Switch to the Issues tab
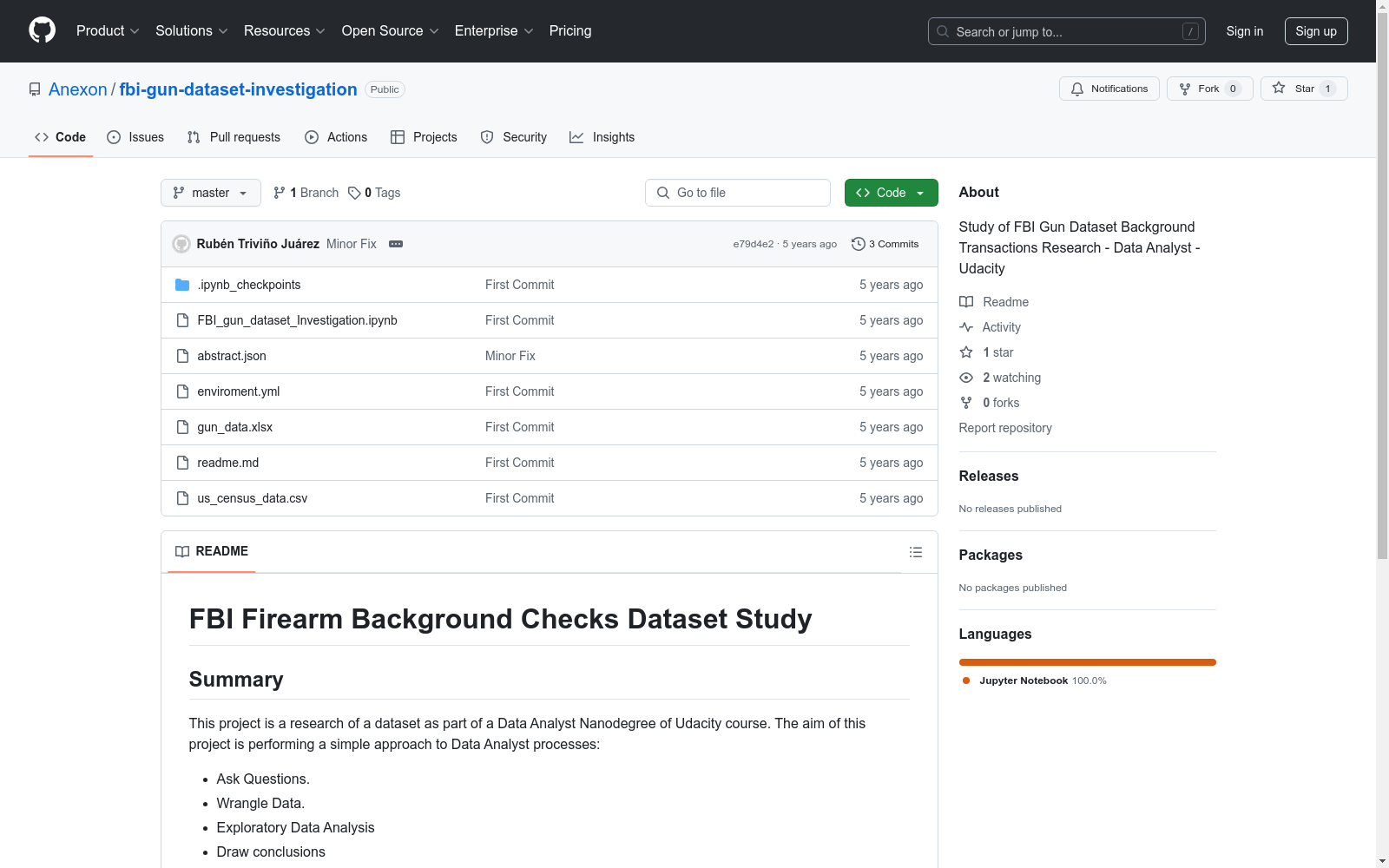 [135, 137]
